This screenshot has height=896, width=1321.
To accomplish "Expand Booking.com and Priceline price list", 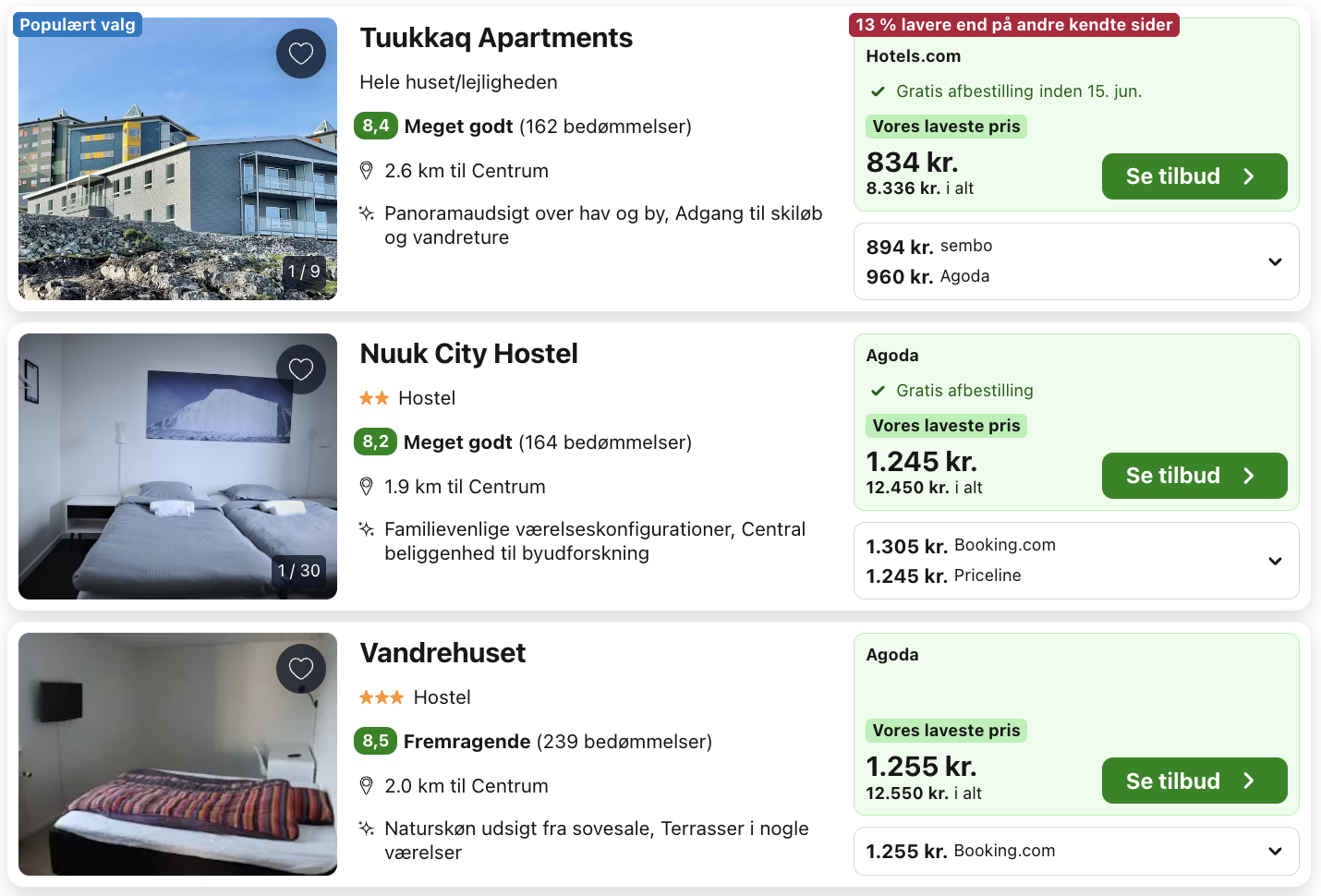I will pyautogui.click(x=1275, y=561).
